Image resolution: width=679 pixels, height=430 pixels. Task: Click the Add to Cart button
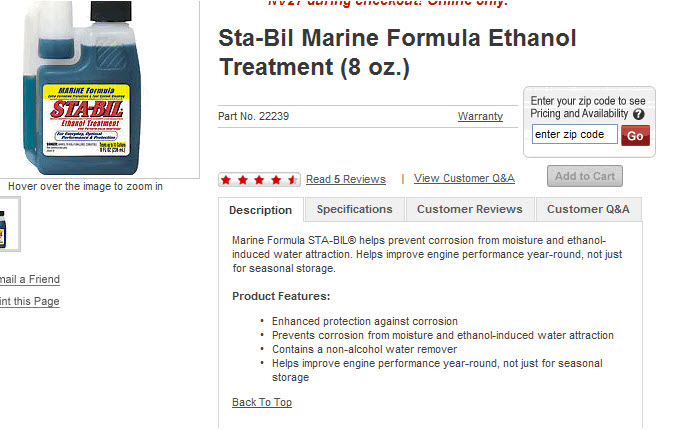tap(585, 176)
